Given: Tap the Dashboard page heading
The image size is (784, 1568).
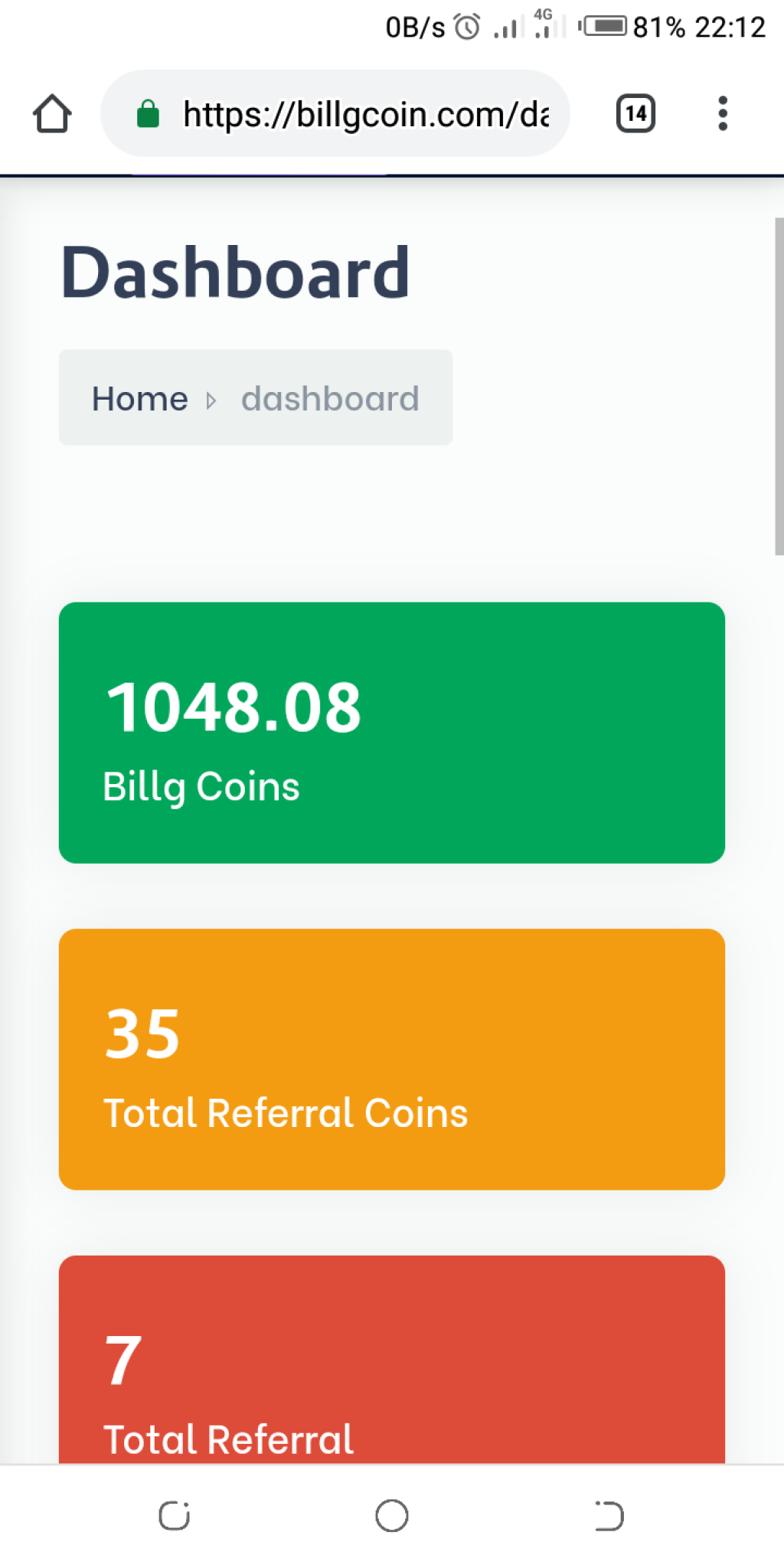Looking at the screenshot, I should point(235,273).
